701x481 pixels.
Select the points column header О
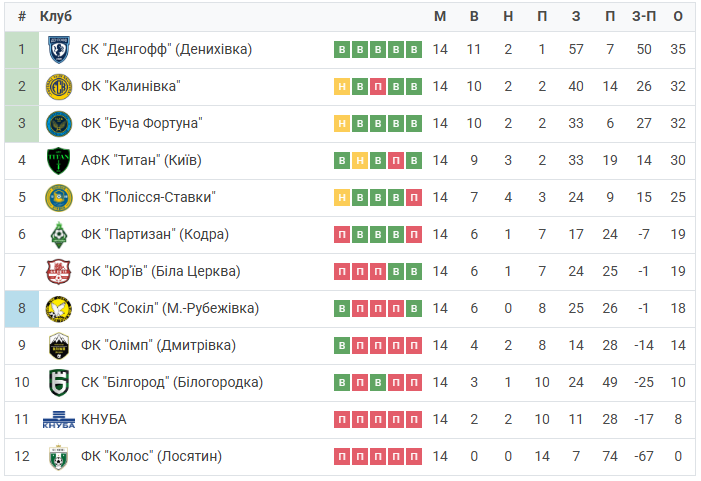click(x=678, y=16)
